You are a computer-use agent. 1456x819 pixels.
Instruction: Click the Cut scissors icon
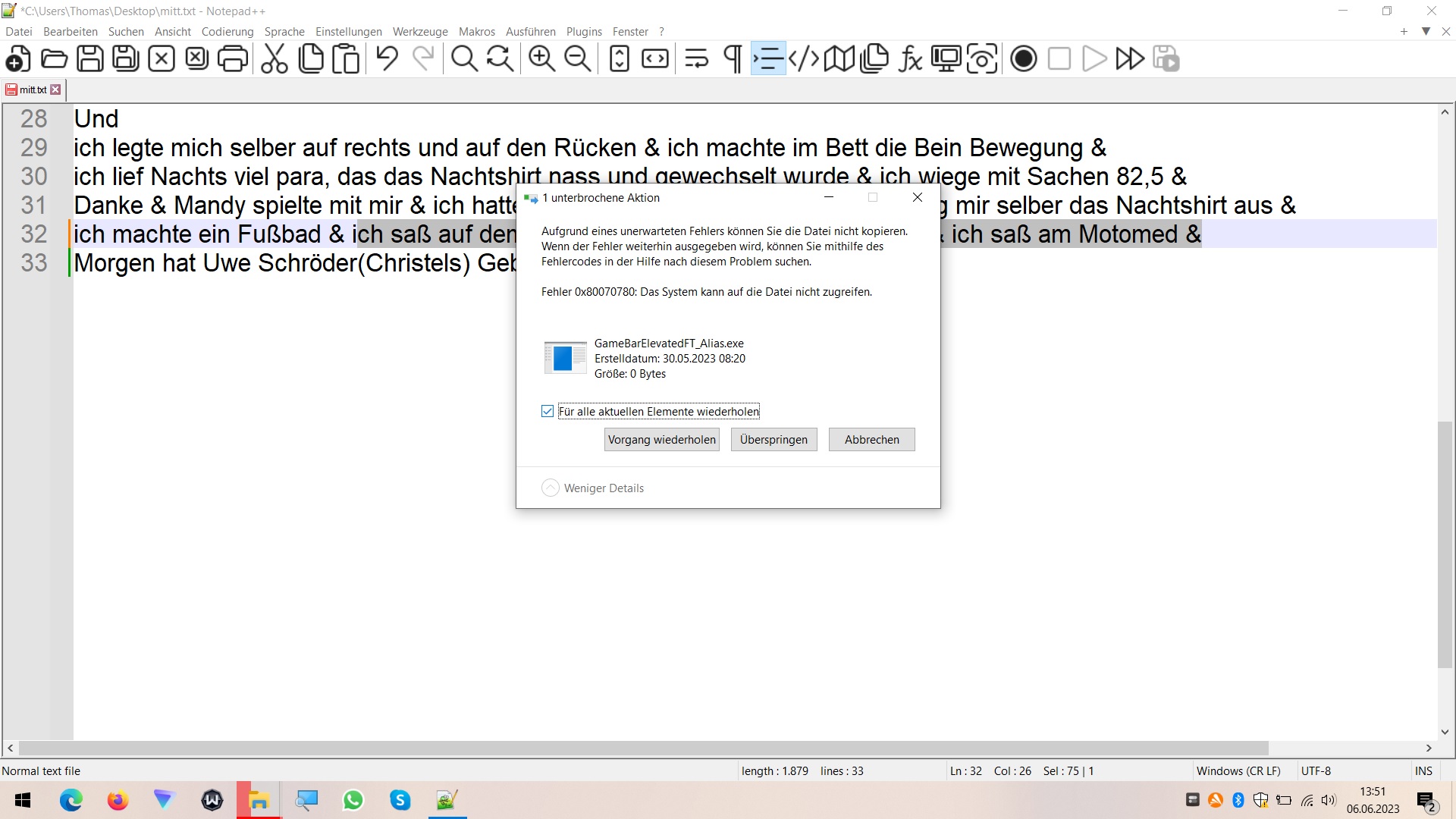[274, 59]
